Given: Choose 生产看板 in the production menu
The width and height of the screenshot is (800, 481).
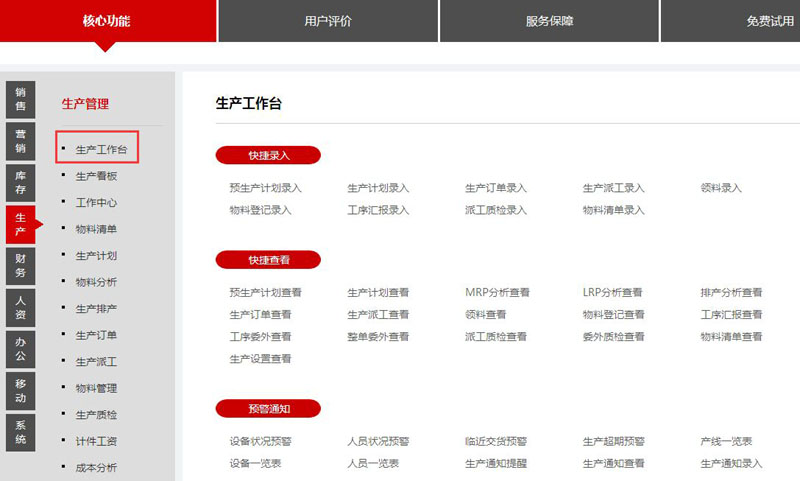Looking at the screenshot, I should 97,176.
